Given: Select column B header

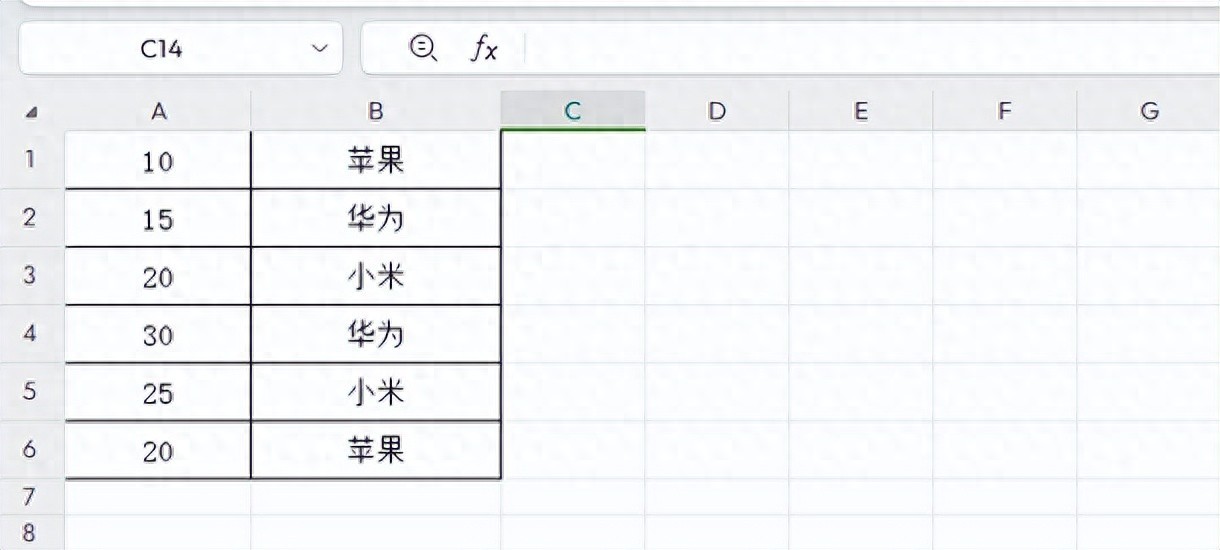Looking at the screenshot, I should (x=376, y=112).
